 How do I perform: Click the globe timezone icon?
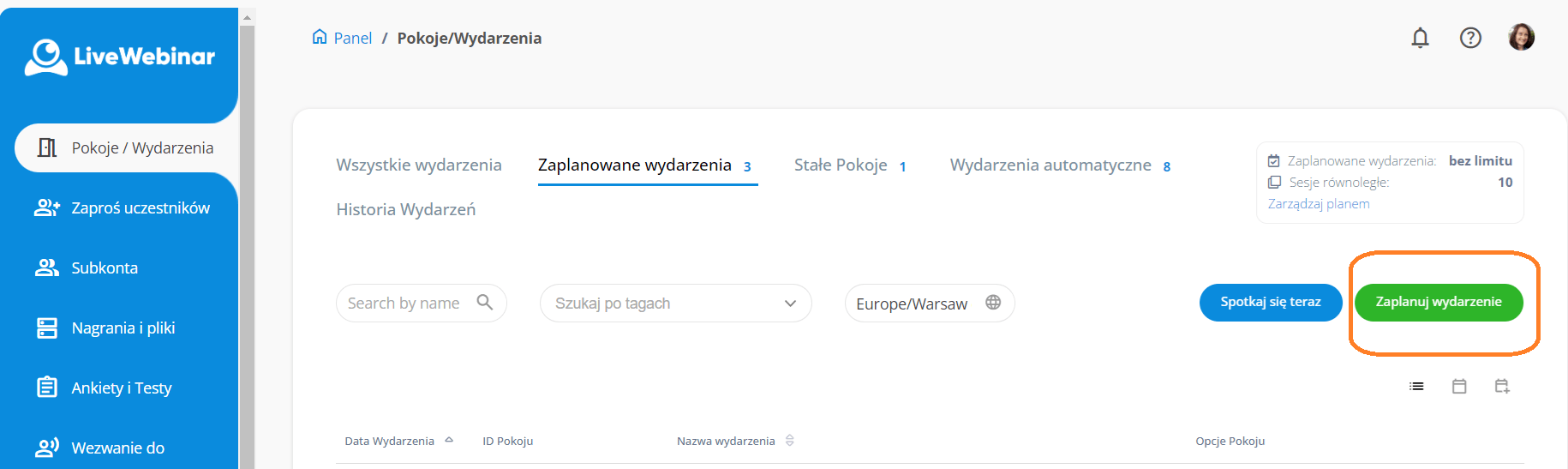click(993, 303)
